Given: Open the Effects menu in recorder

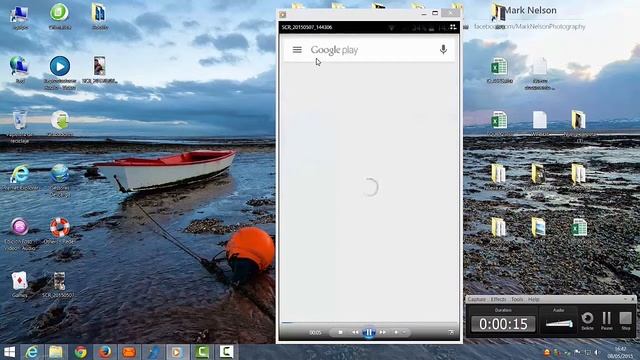Looking at the screenshot, I should [498, 299].
